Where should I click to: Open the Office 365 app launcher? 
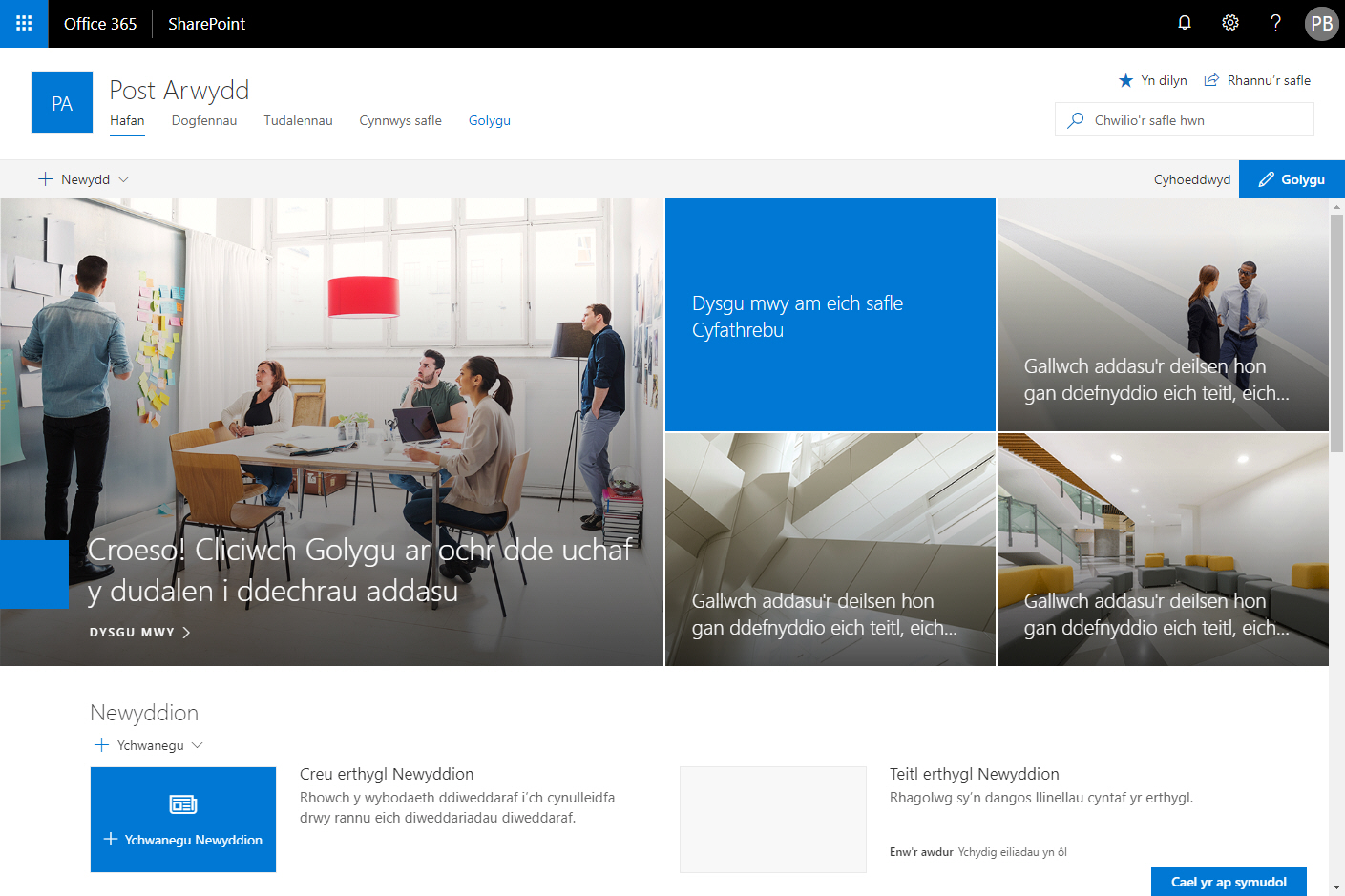coord(24,24)
